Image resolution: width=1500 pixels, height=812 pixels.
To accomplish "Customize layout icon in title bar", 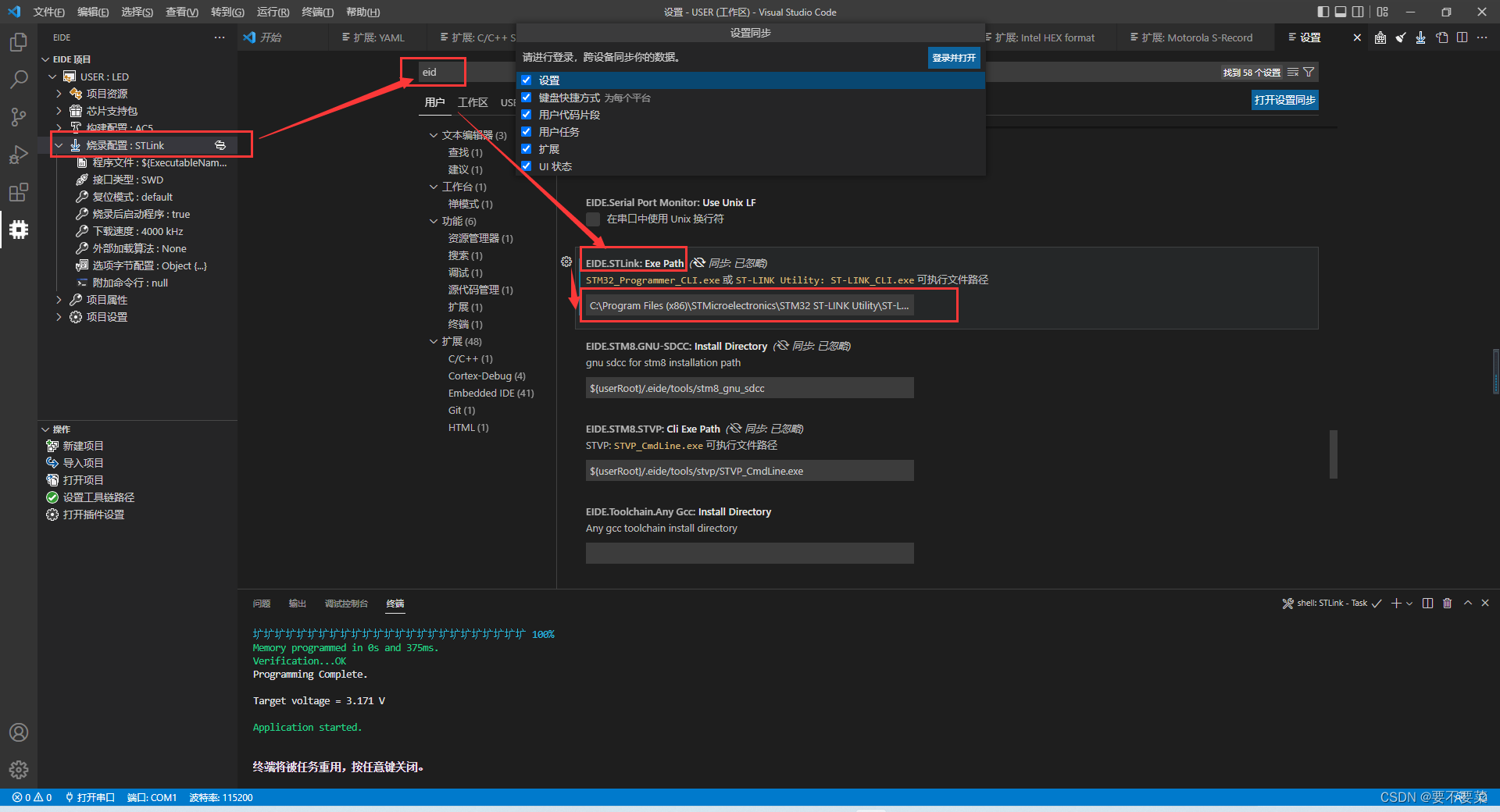I will [x=1383, y=12].
